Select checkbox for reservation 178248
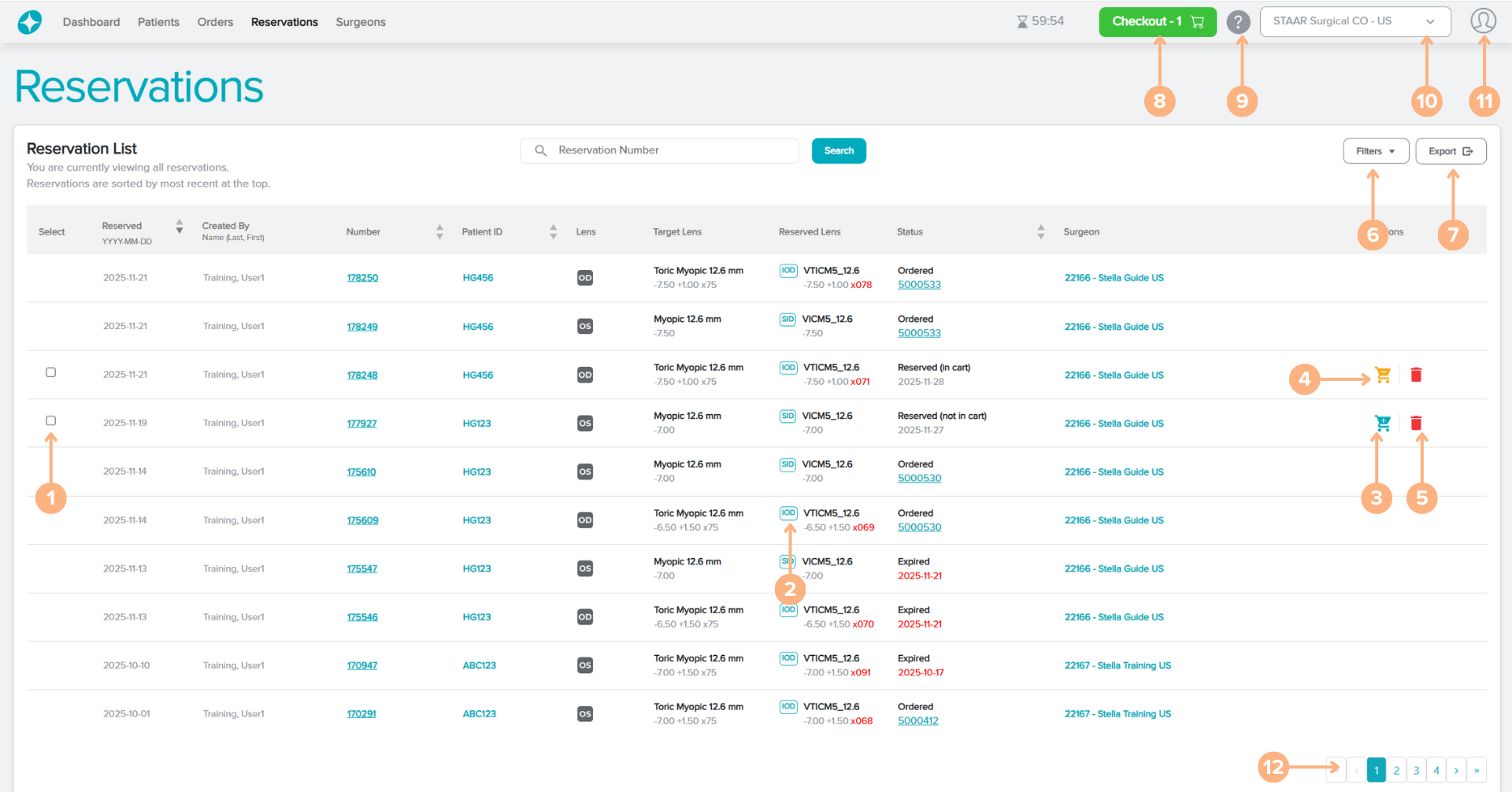Viewport: 1512px width, 792px height. [x=51, y=372]
